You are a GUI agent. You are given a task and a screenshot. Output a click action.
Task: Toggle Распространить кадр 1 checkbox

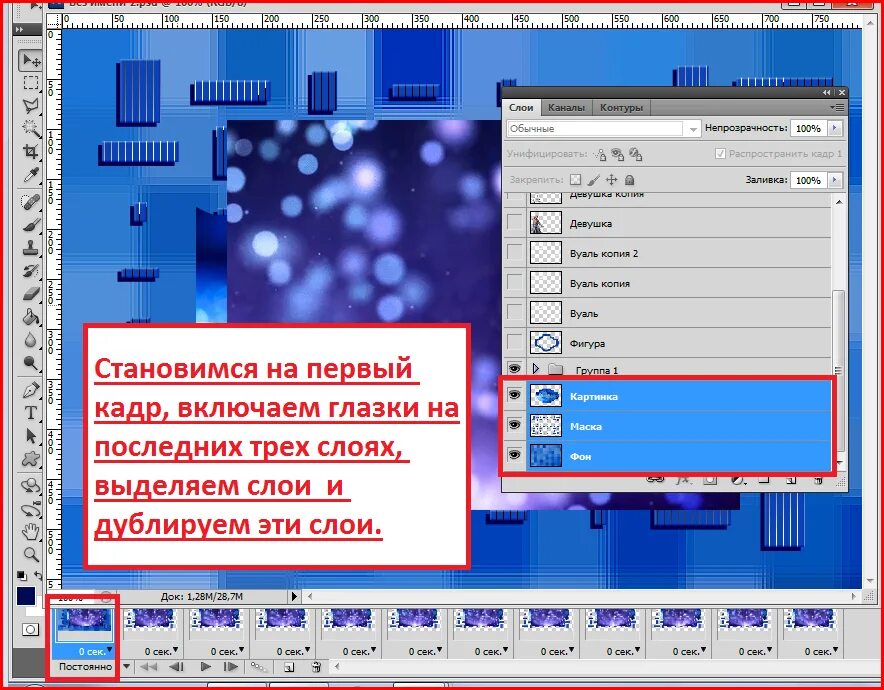tap(720, 153)
